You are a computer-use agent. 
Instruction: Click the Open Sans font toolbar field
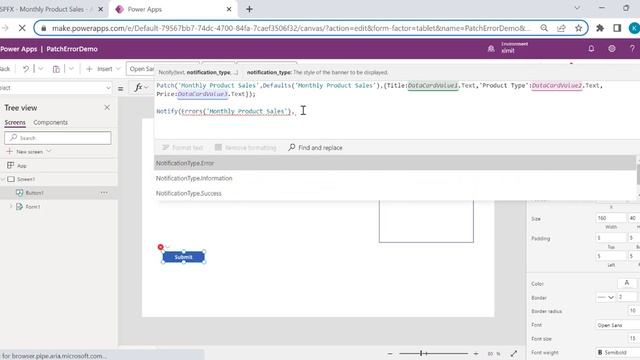(x=141, y=69)
